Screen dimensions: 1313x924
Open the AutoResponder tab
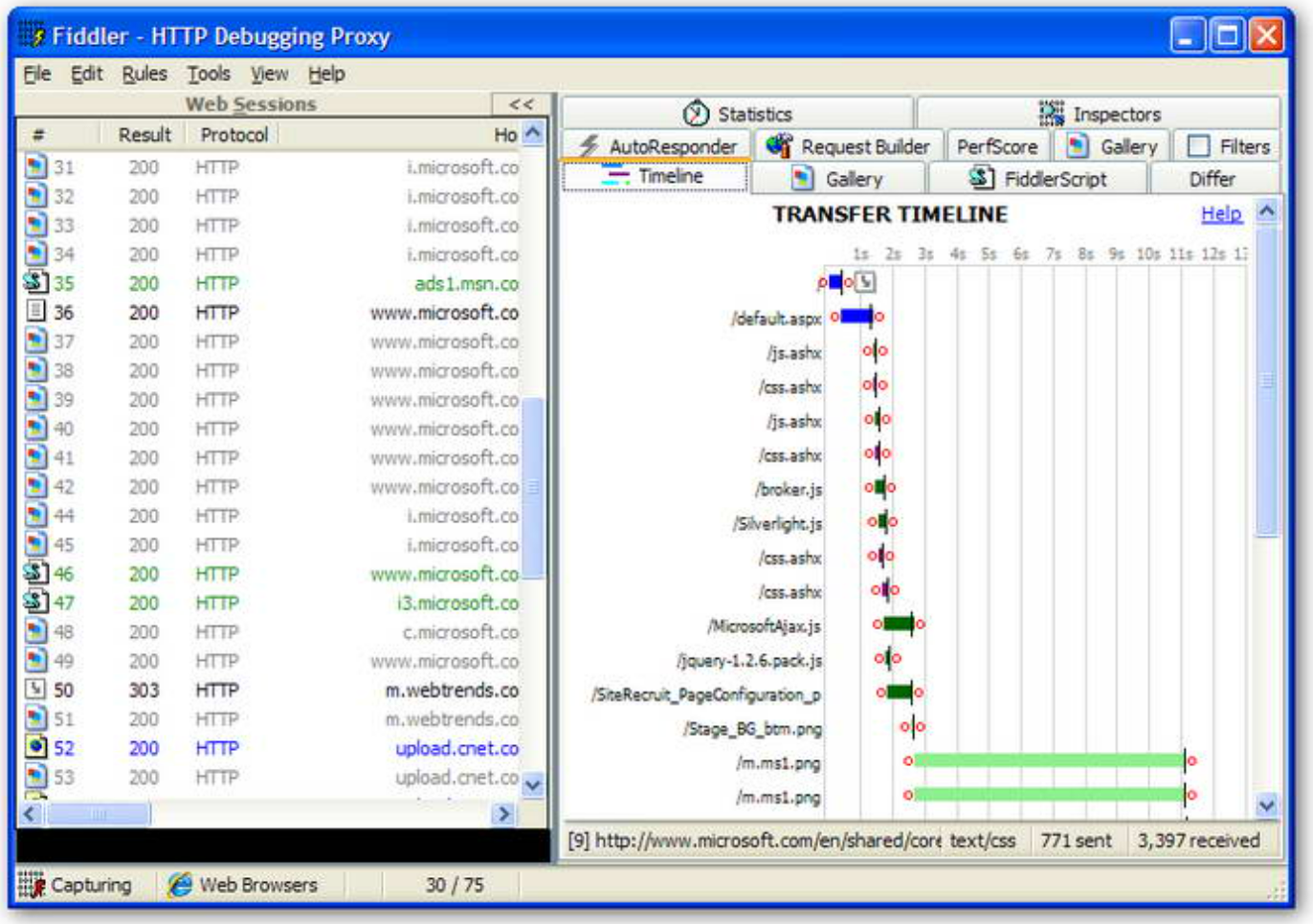657,146
